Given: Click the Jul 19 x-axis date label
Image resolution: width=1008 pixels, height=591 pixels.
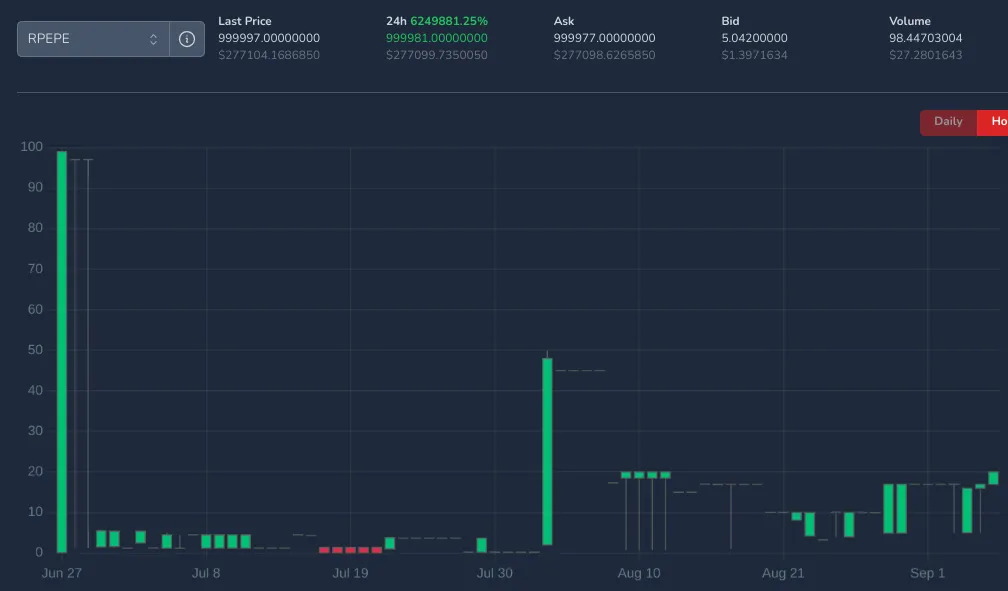Looking at the screenshot, I should [350, 573].
